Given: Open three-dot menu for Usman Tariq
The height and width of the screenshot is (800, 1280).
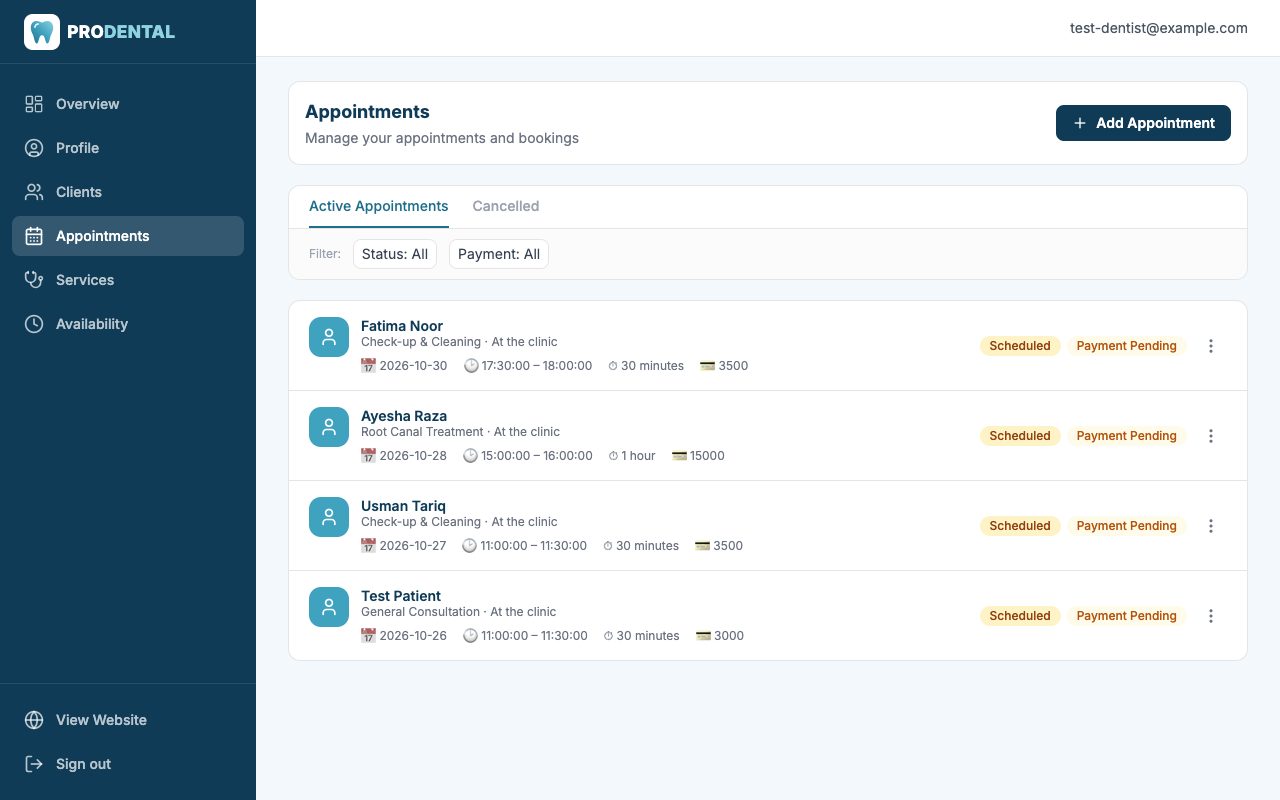Looking at the screenshot, I should 1211,526.
